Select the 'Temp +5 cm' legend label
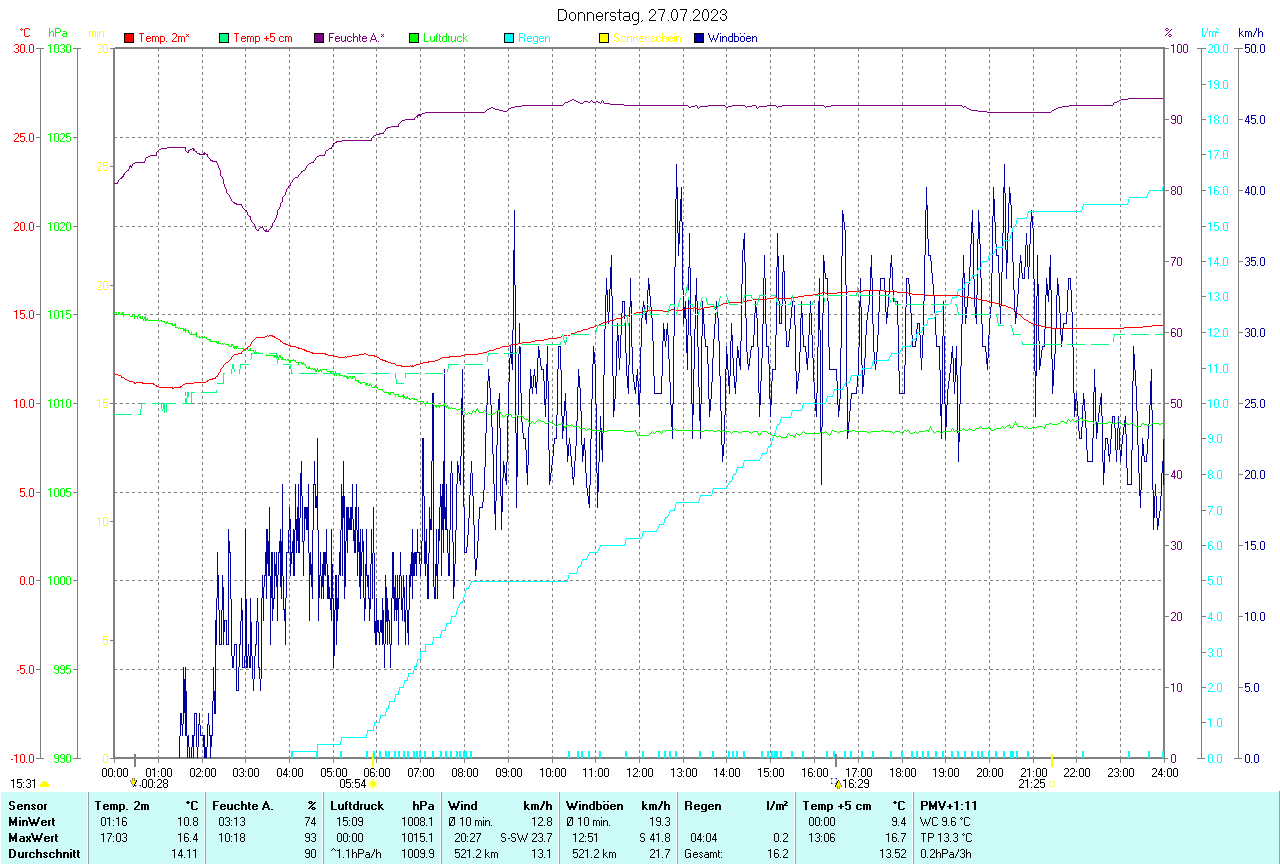Viewport: 1280px width, 864px height. point(263,38)
